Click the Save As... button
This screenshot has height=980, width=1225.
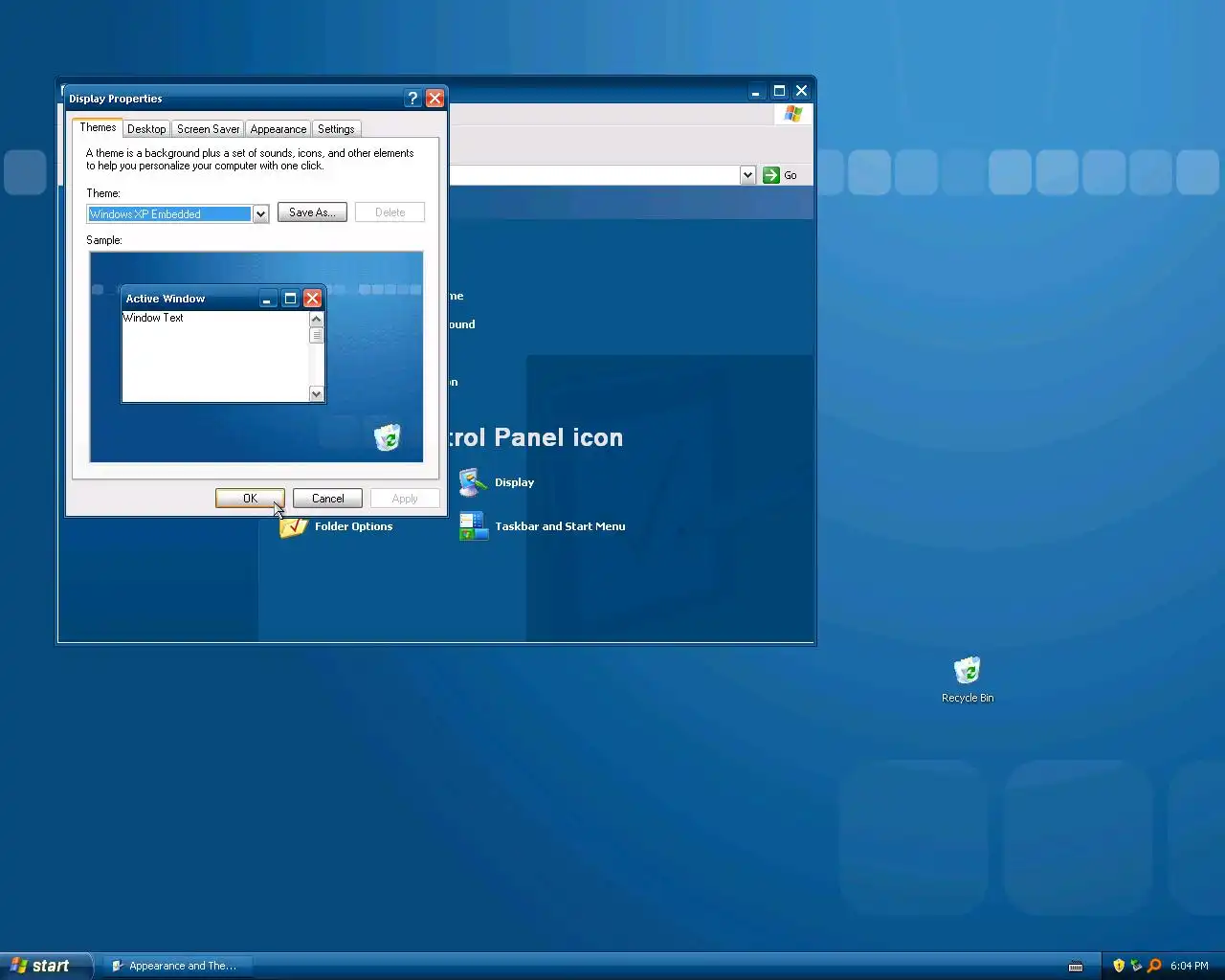coord(312,212)
